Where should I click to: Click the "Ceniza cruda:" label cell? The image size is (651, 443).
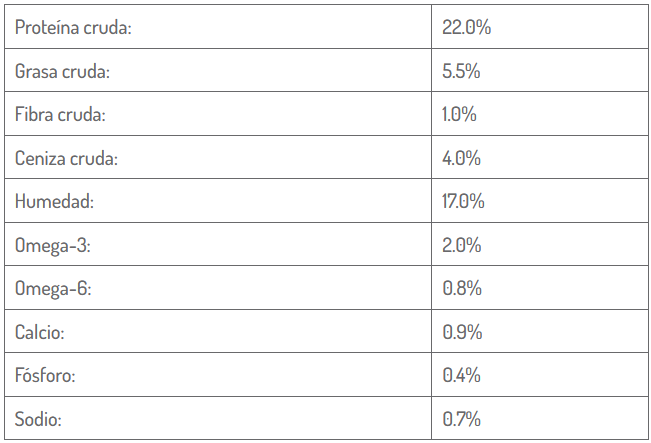point(66,158)
